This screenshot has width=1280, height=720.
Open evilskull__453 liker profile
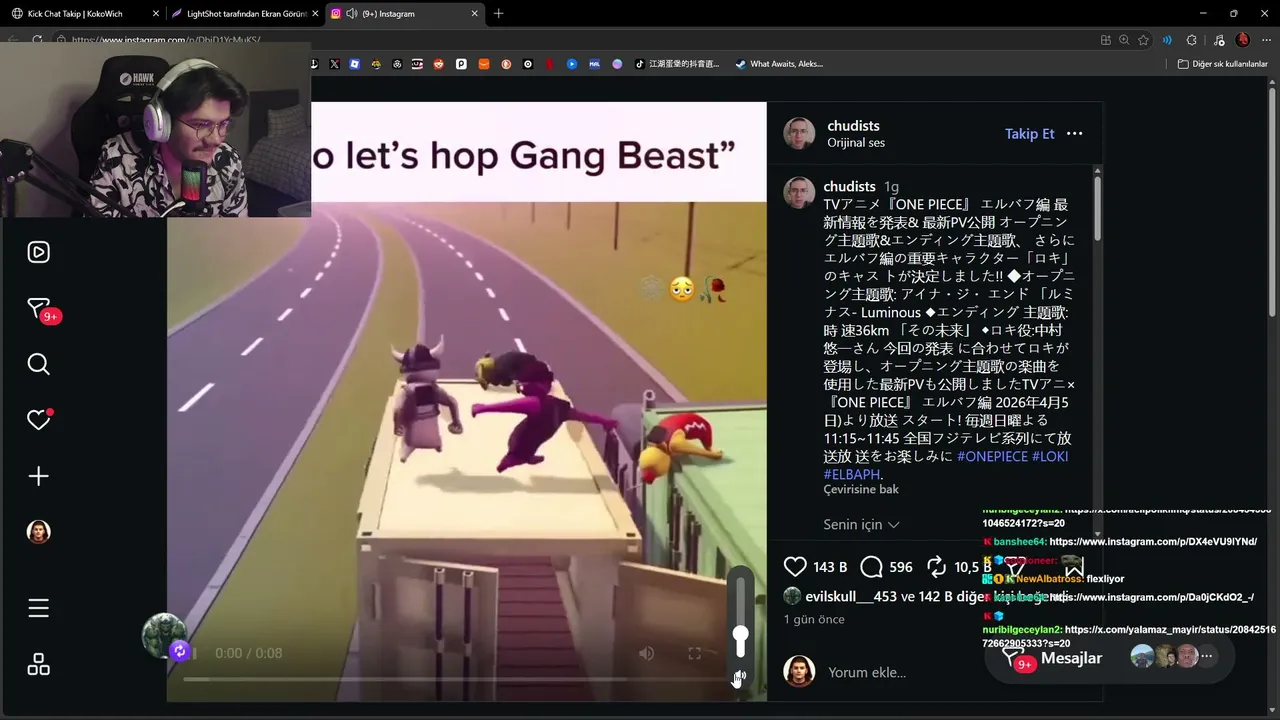pos(851,596)
